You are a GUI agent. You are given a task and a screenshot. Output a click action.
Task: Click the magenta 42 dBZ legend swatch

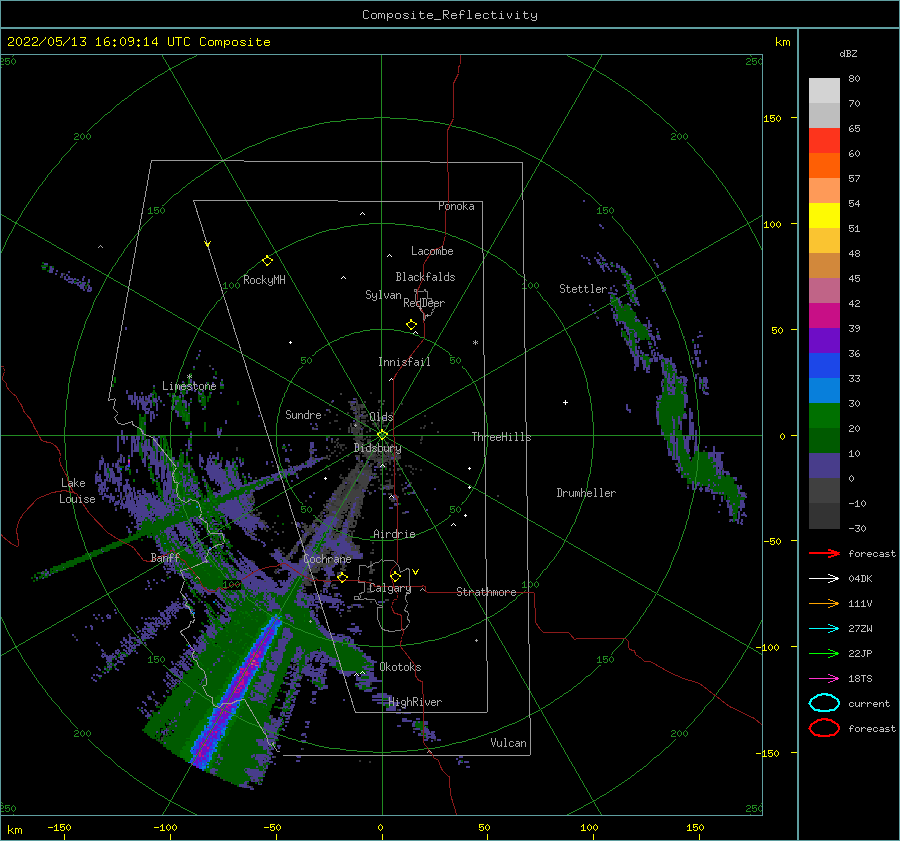[824, 315]
